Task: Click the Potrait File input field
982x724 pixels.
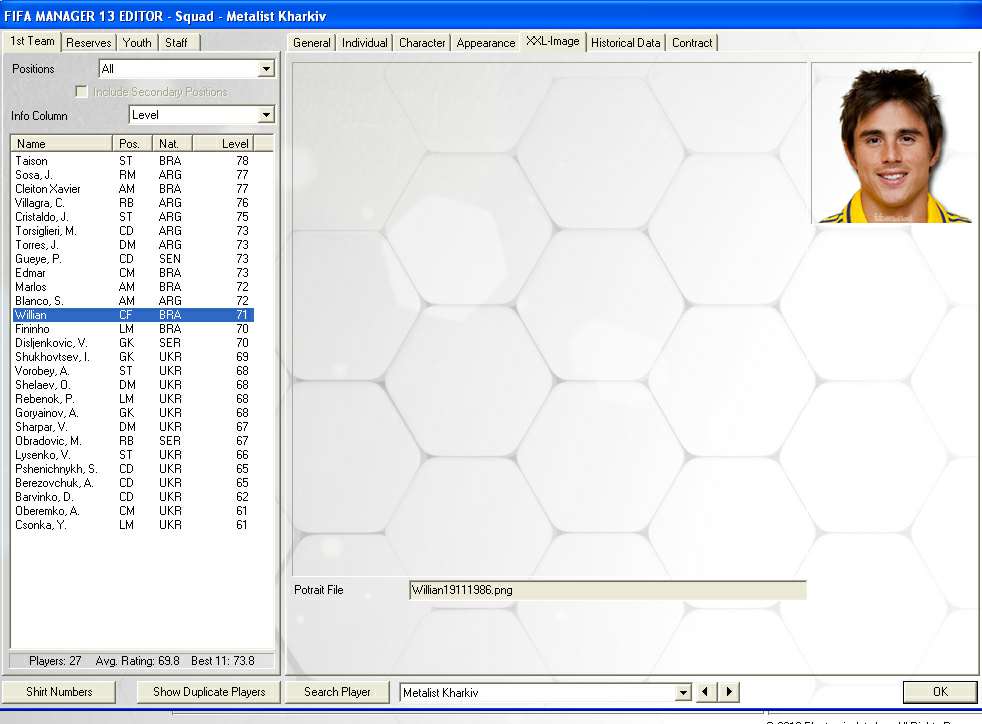Action: 607,590
